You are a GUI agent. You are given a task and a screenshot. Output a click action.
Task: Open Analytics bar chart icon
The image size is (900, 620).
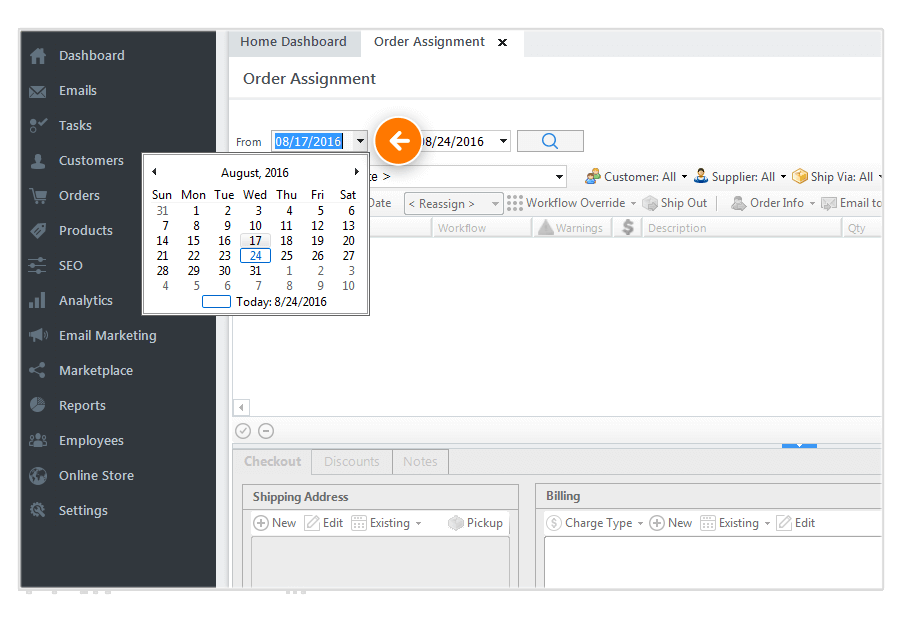[38, 300]
